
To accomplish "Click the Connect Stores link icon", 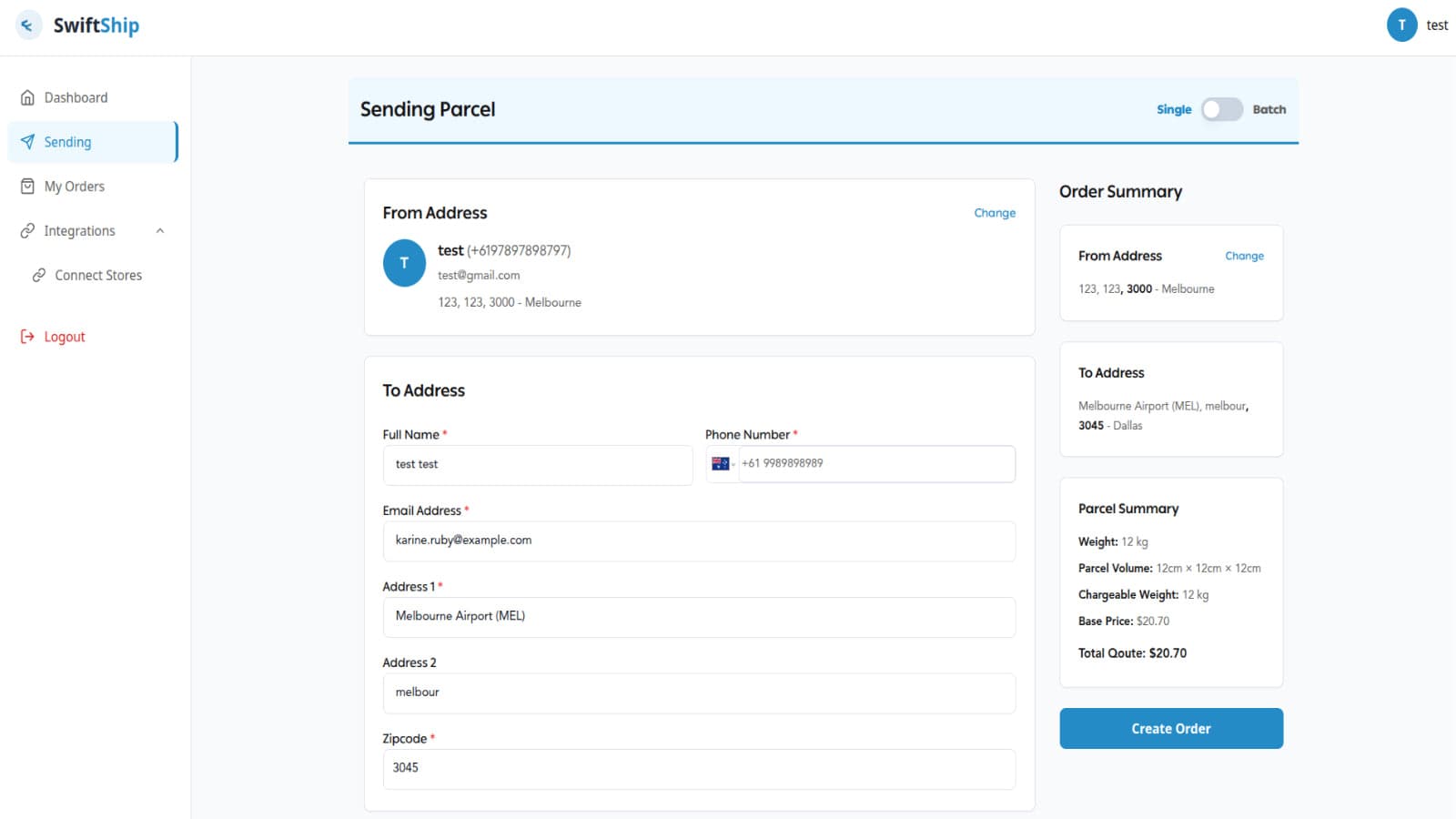I will pos(39,276).
